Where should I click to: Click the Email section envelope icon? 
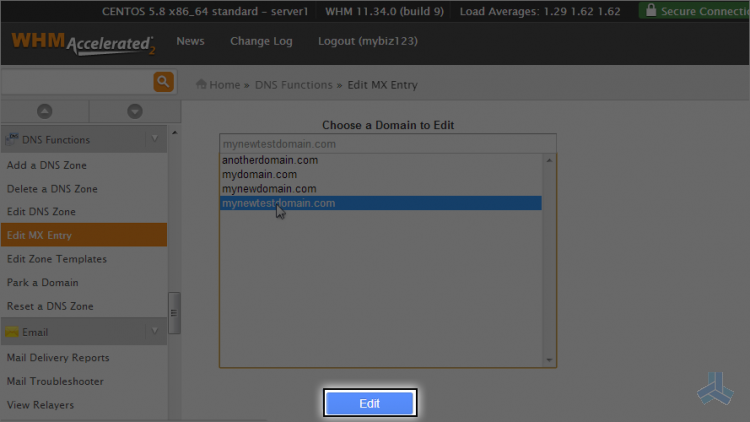click(11, 332)
